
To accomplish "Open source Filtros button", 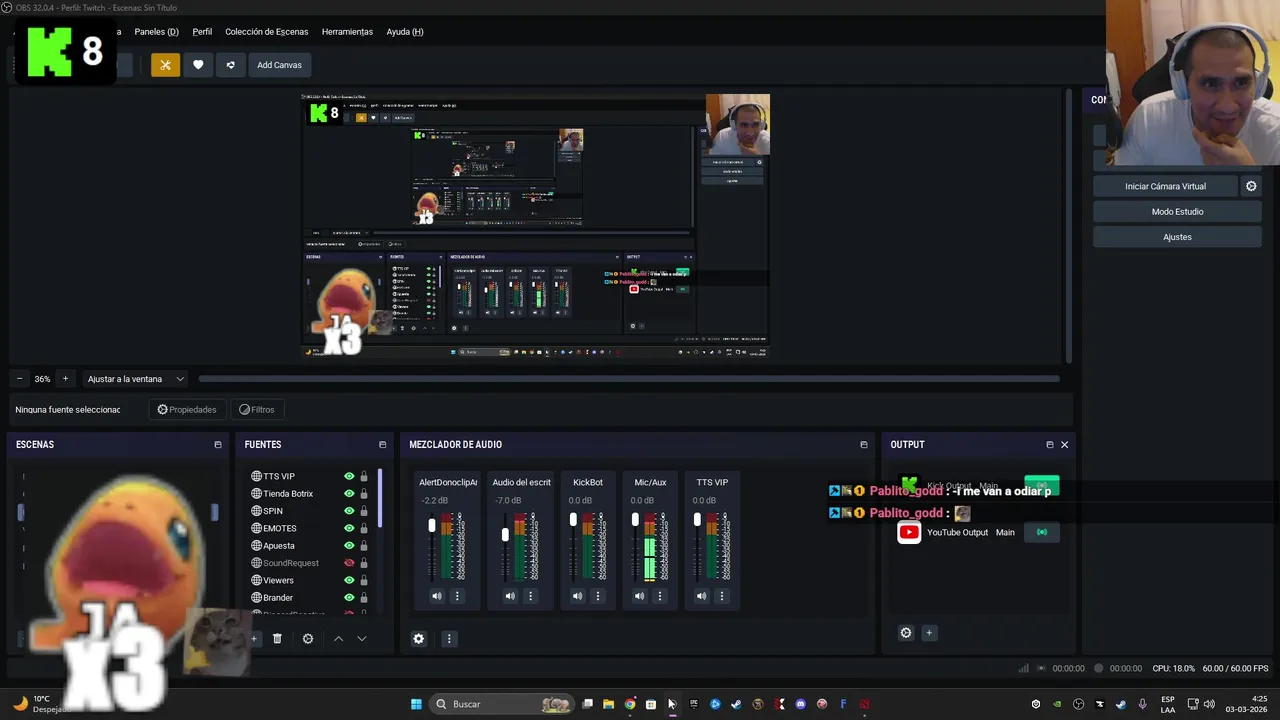I will (x=257, y=410).
